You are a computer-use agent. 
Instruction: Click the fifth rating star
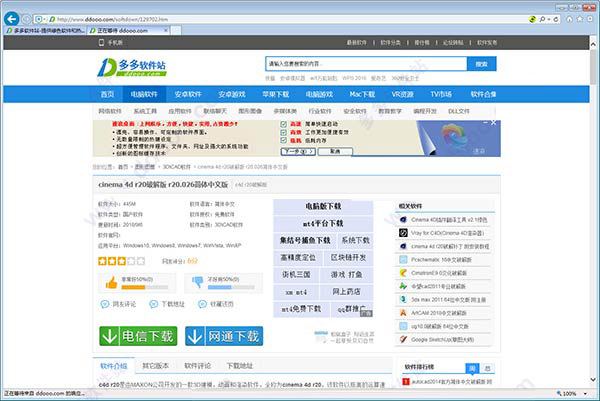[x=141, y=261]
